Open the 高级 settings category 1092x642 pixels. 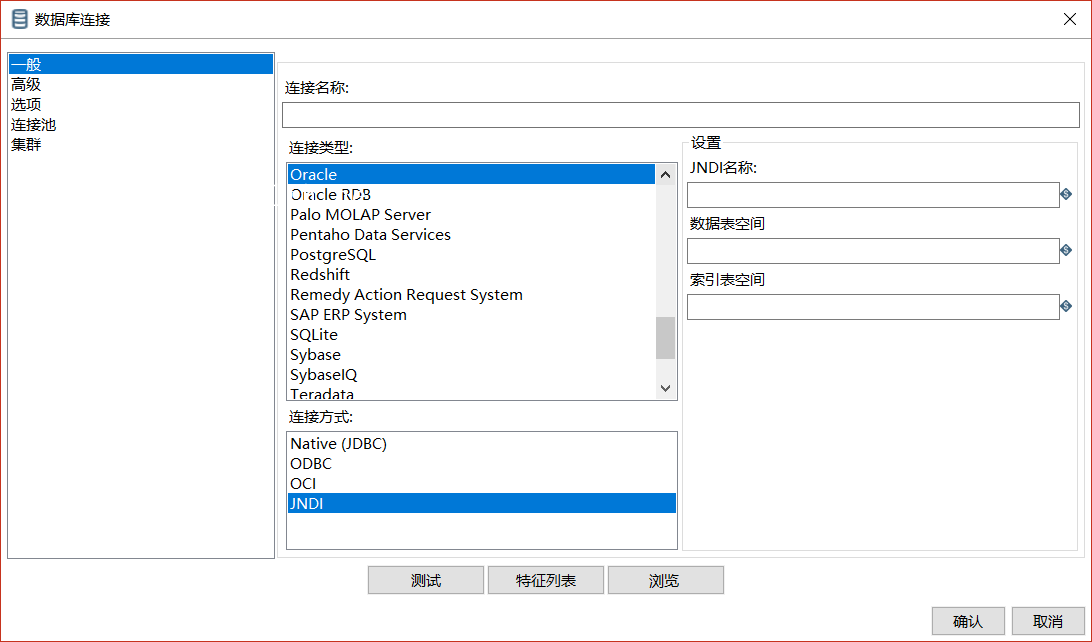coord(141,84)
